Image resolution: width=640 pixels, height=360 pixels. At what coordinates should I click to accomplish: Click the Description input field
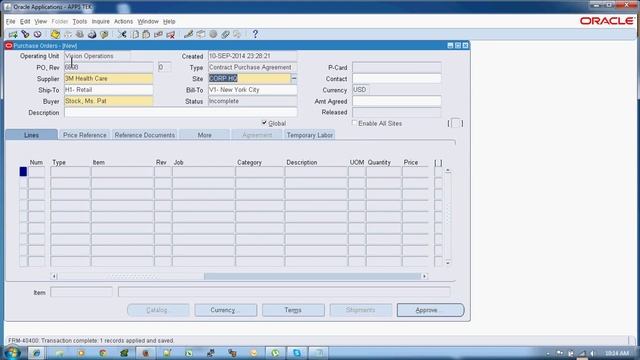click(x=180, y=112)
